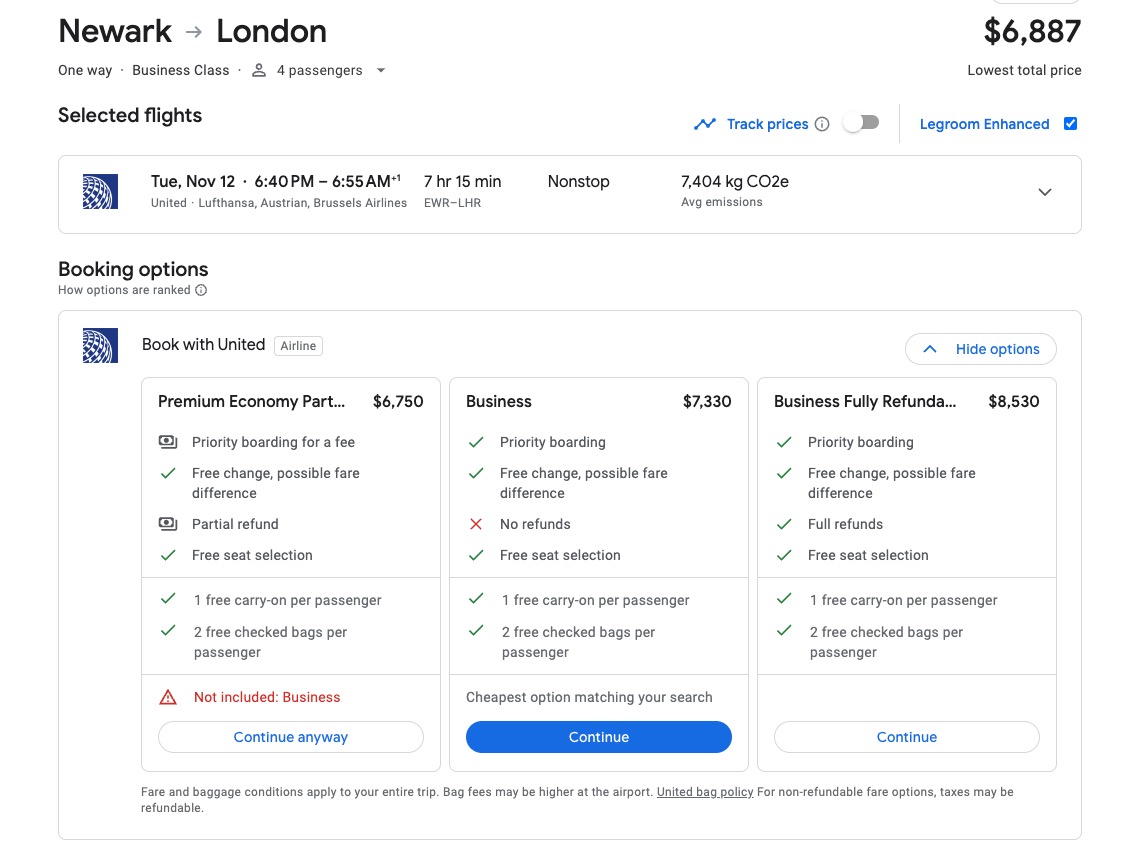Click Continue anyway for Premium Economy
1147x846 pixels.
tap(290, 737)
